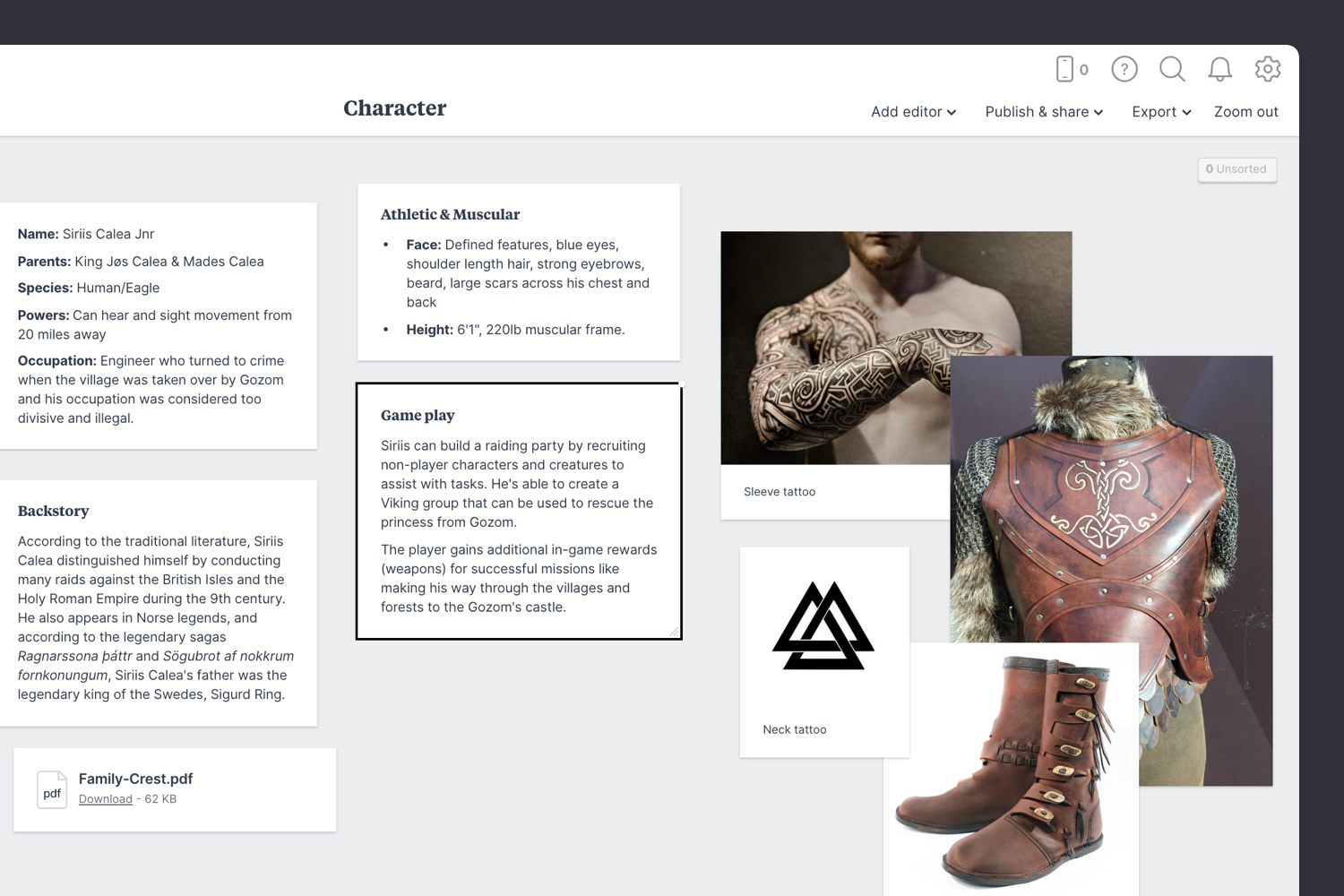Click into the Game play text card
This screenshot has width=1344, height=896.
[x=519, y=512]
